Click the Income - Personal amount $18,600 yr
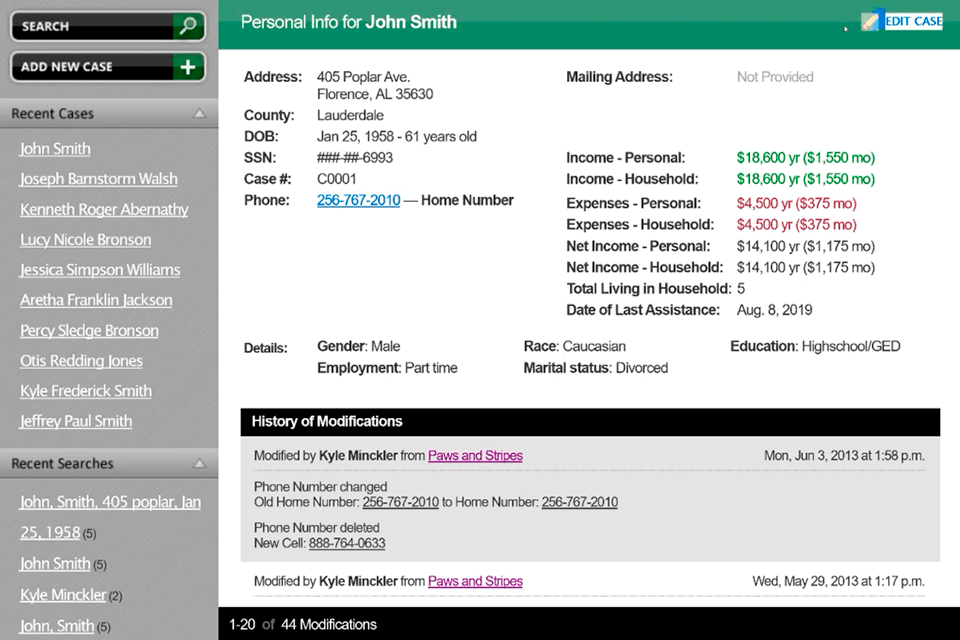Viewport: 960px width, 640px height. 806,158
